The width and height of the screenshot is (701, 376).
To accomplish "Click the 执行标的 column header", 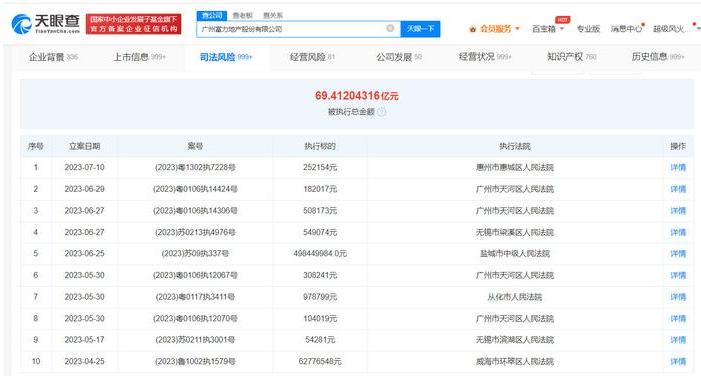I will pos(320,146).
